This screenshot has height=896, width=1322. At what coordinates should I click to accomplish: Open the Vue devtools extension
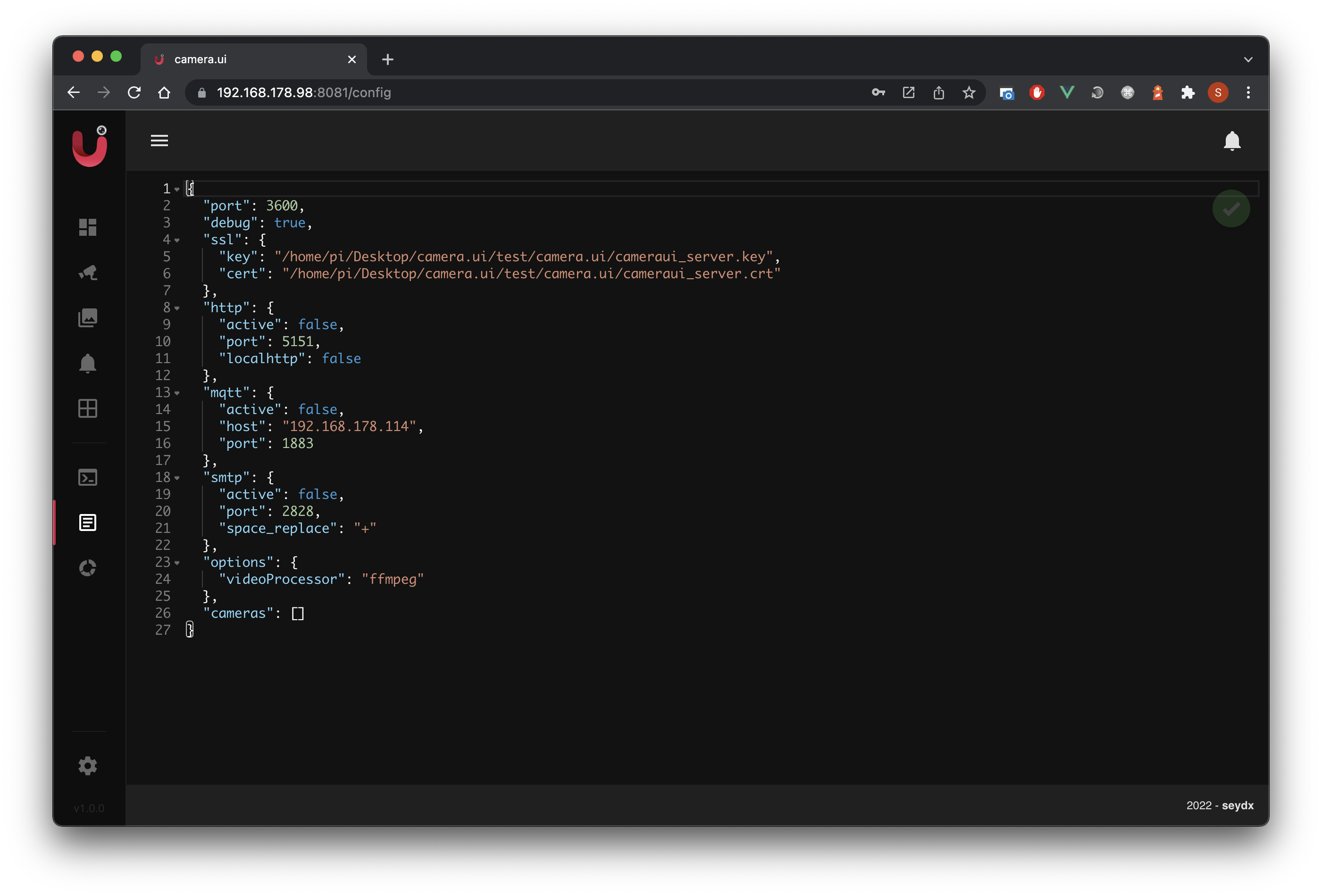point(1067,93)
